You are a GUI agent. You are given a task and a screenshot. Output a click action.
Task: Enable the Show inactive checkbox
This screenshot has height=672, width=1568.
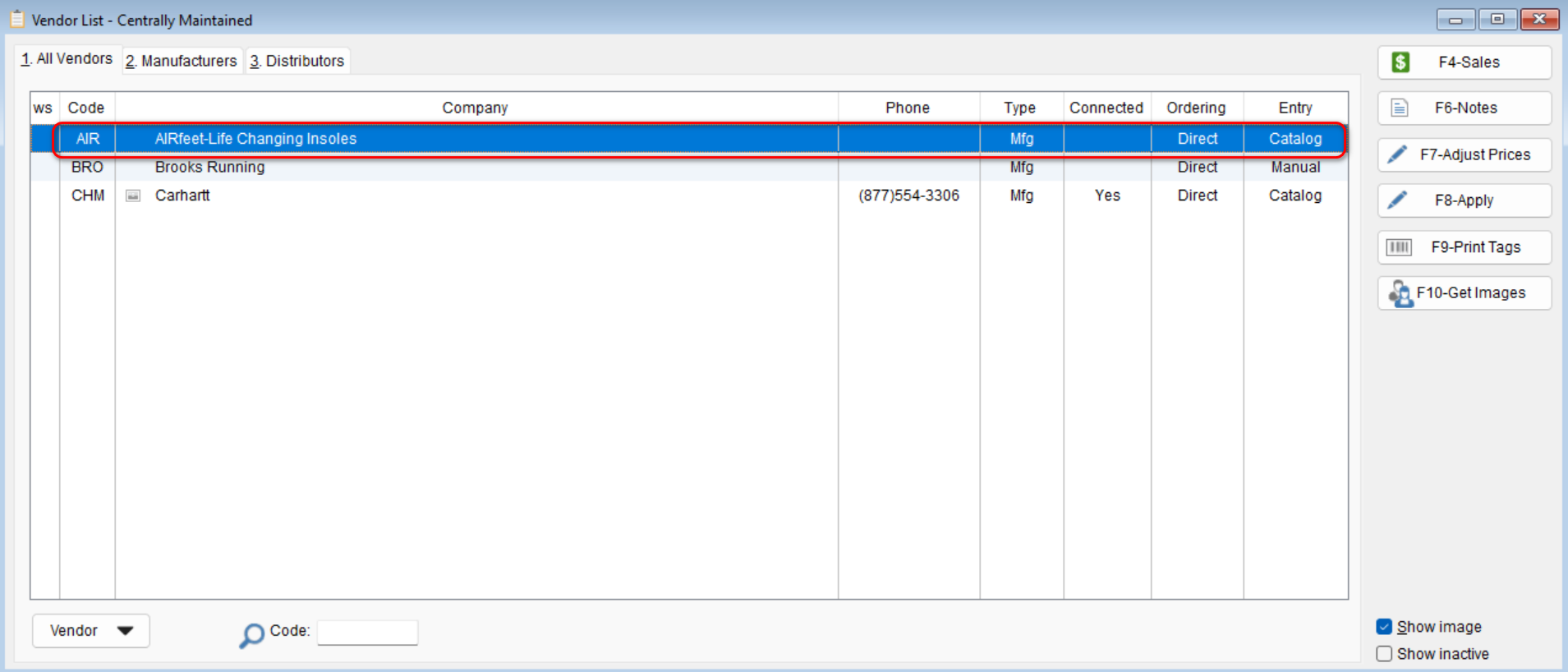tap(1384, 654)
